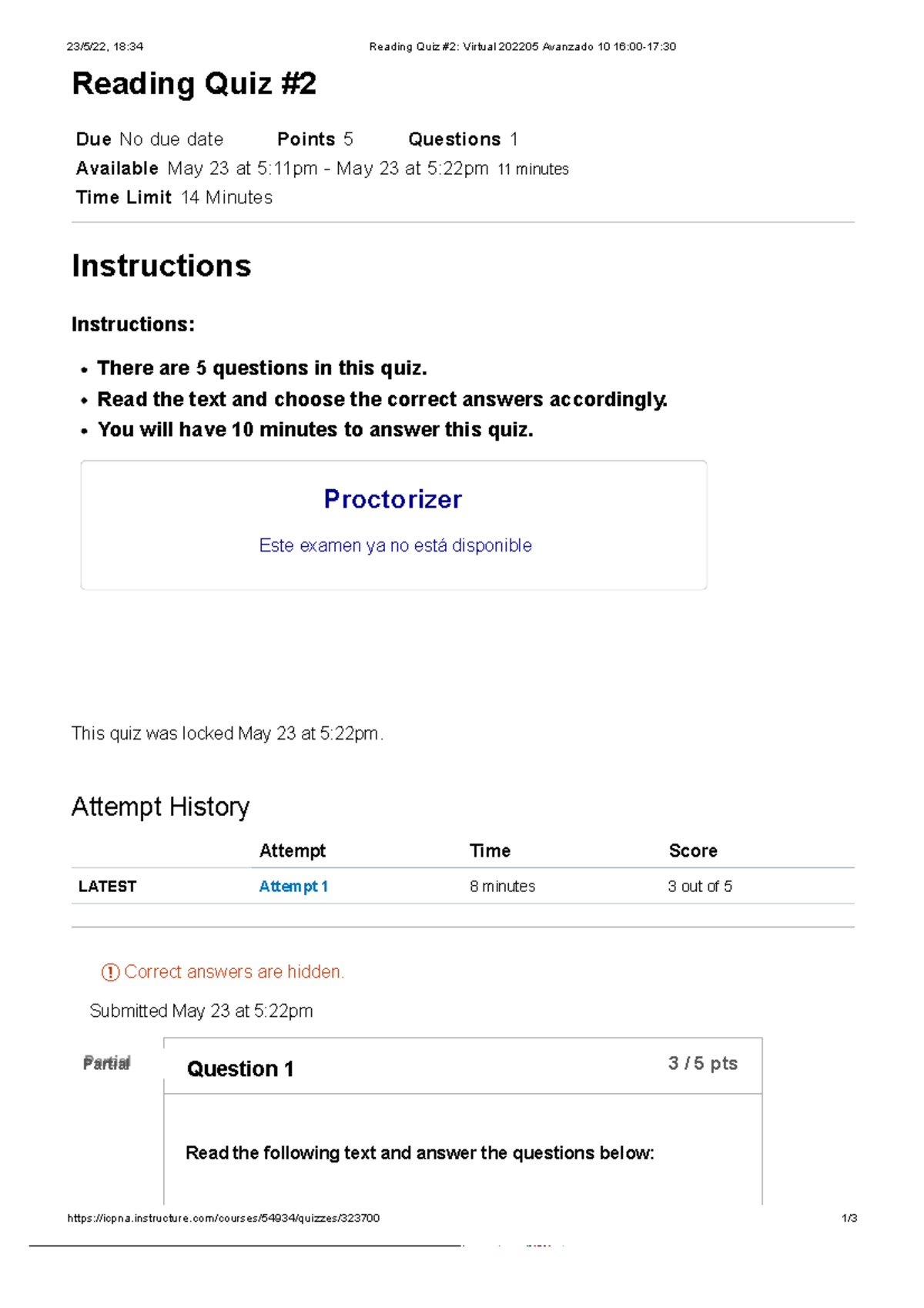Click the Attempt column header
Image resolution: width=924 pixels, height=1308 pixels.
pyautogui.click(x=293, y=850)
